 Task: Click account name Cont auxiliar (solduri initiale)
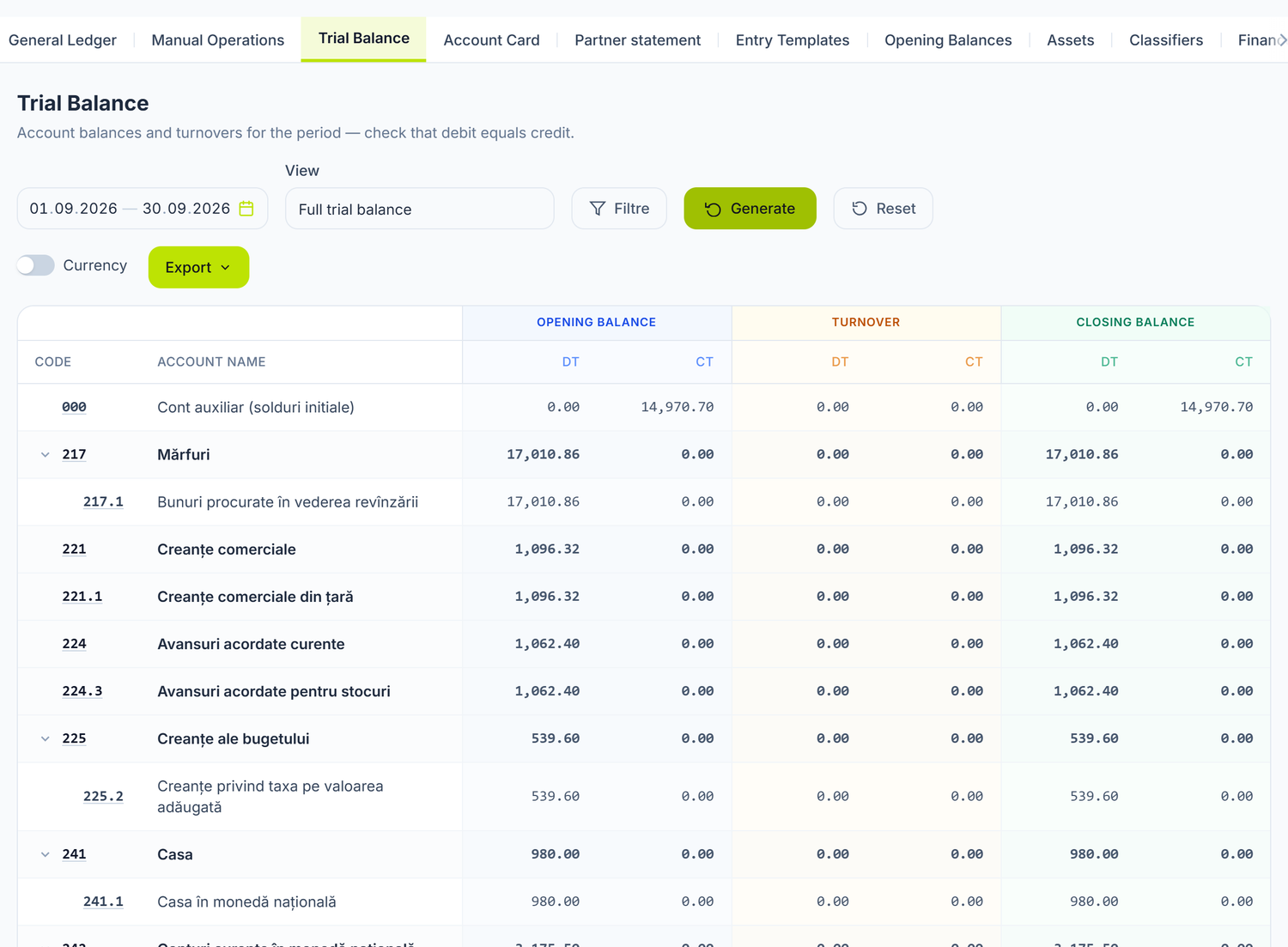point(256,408)
